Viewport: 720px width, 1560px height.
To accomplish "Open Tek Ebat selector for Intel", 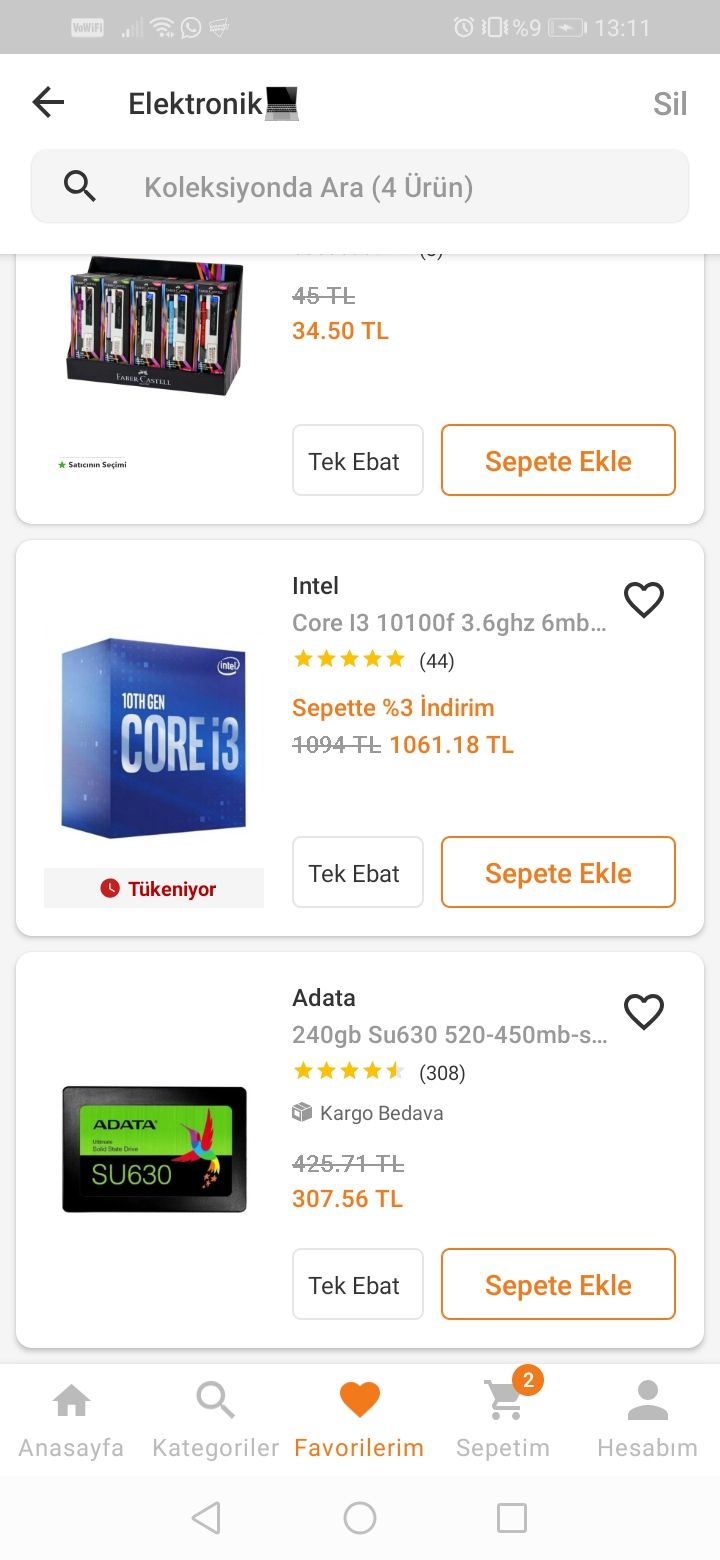I will click(357, 873).
